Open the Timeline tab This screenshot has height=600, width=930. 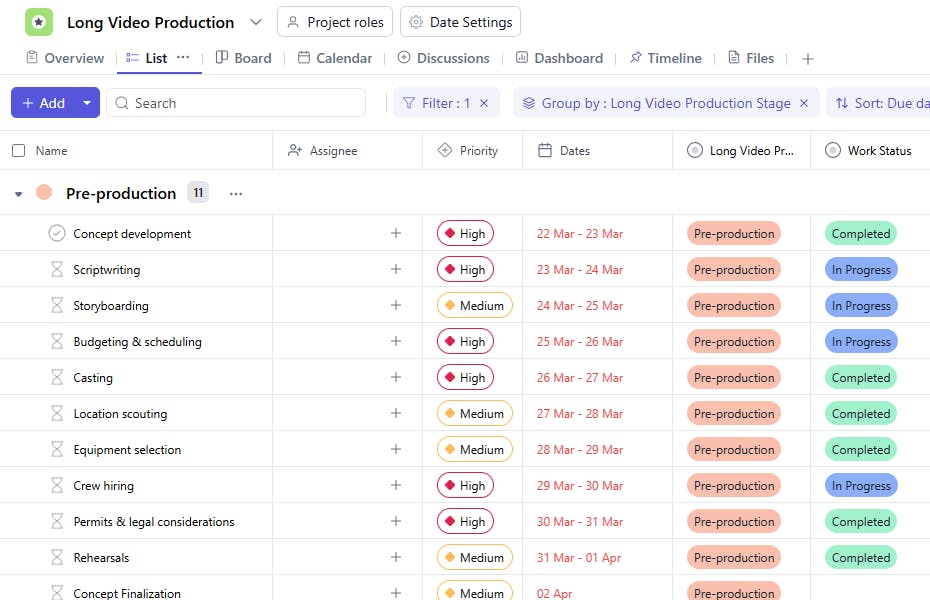[665, 58]
